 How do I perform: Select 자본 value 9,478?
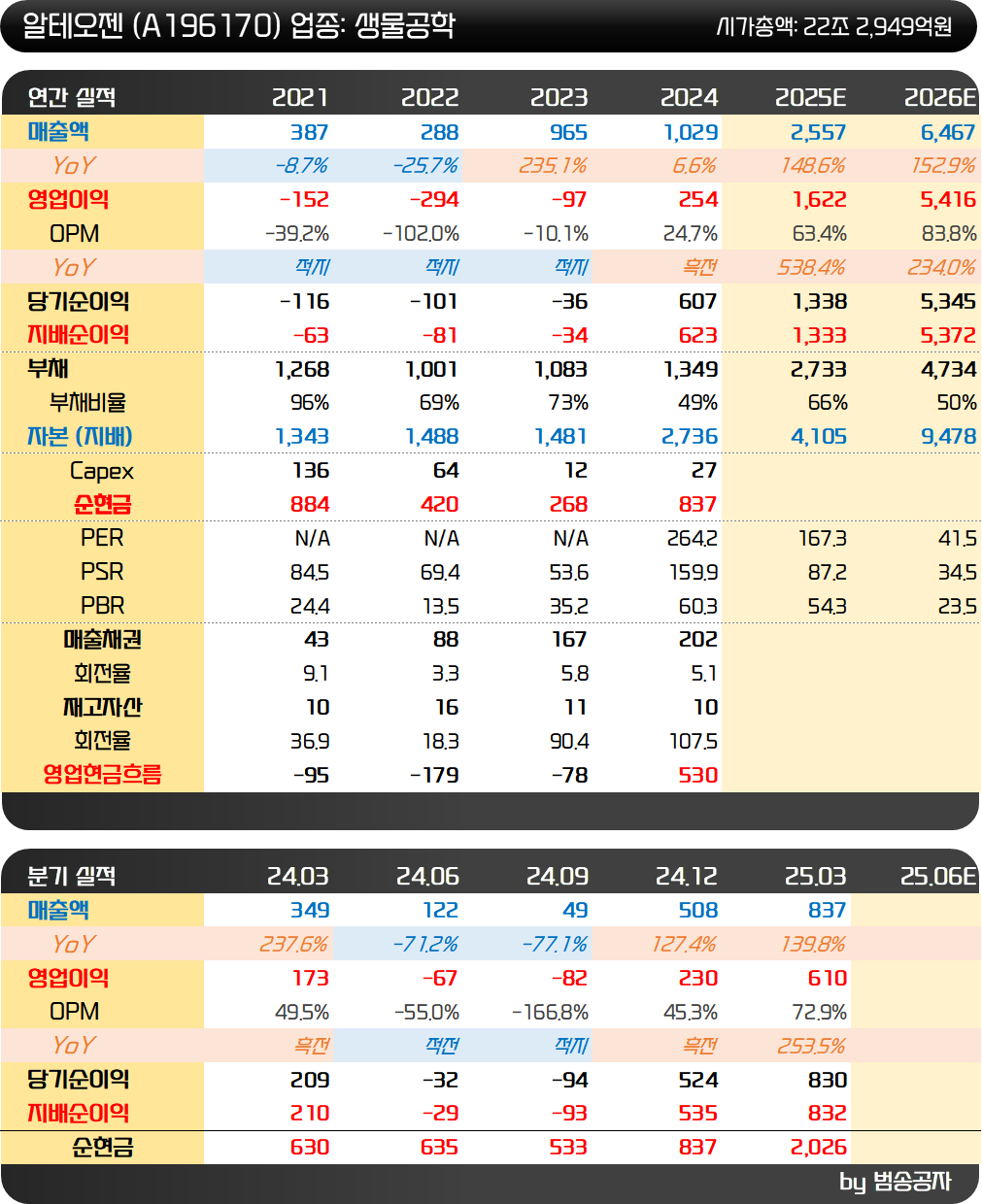pos(948,437)
